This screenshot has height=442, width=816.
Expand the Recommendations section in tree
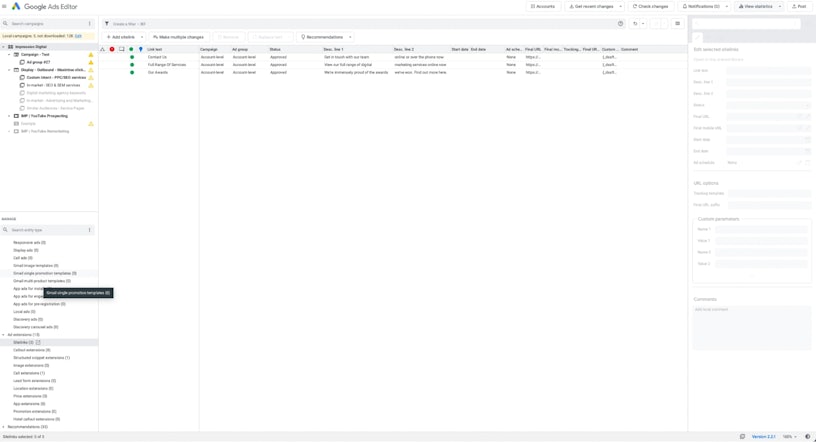pyautogui.click(x=4, y=427)
